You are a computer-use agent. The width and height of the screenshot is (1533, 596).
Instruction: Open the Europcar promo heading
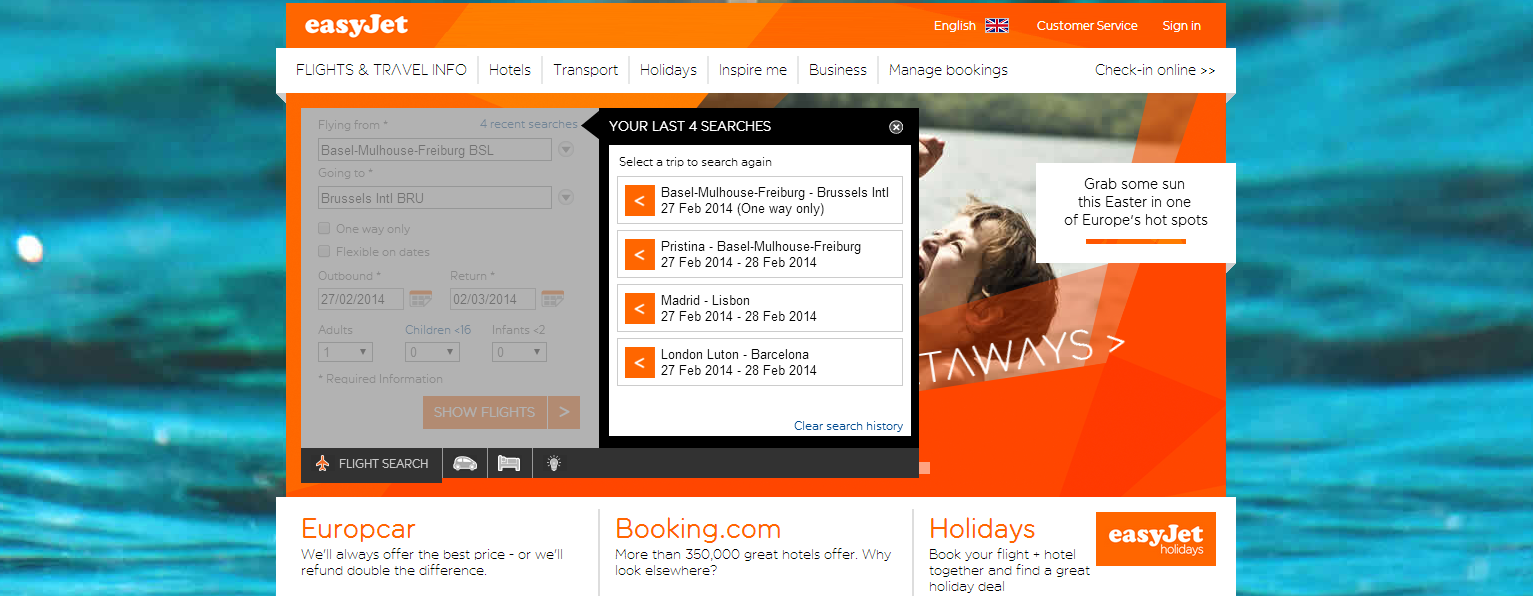pos(358,529)
